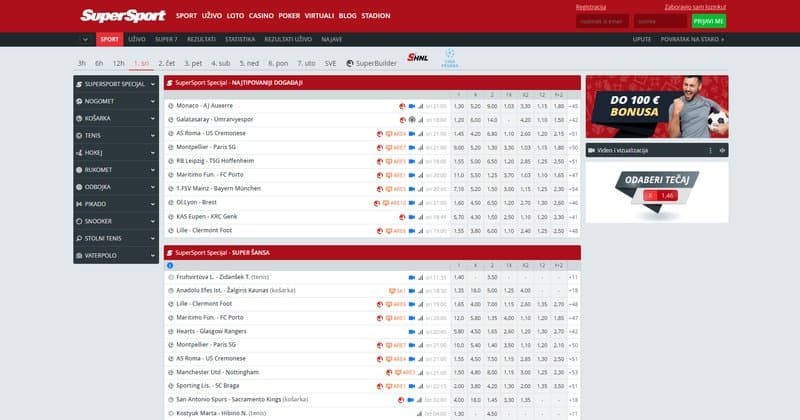The width and height of the screenshot is (800, 420).
Task: Click expand icon in Video i vizualizacija panel
Action: (722, 151)
